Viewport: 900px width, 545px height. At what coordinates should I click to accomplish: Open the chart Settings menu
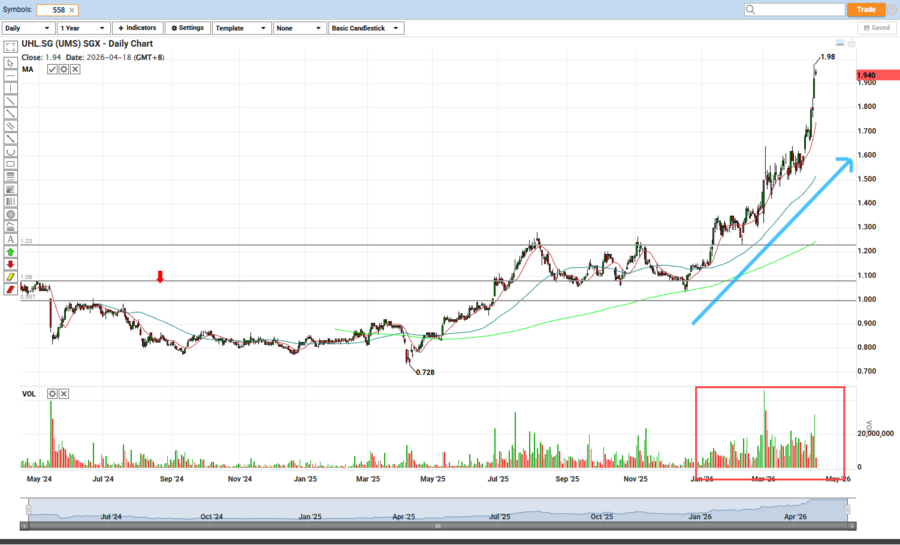pyautogui.click(x=187, y=28)
